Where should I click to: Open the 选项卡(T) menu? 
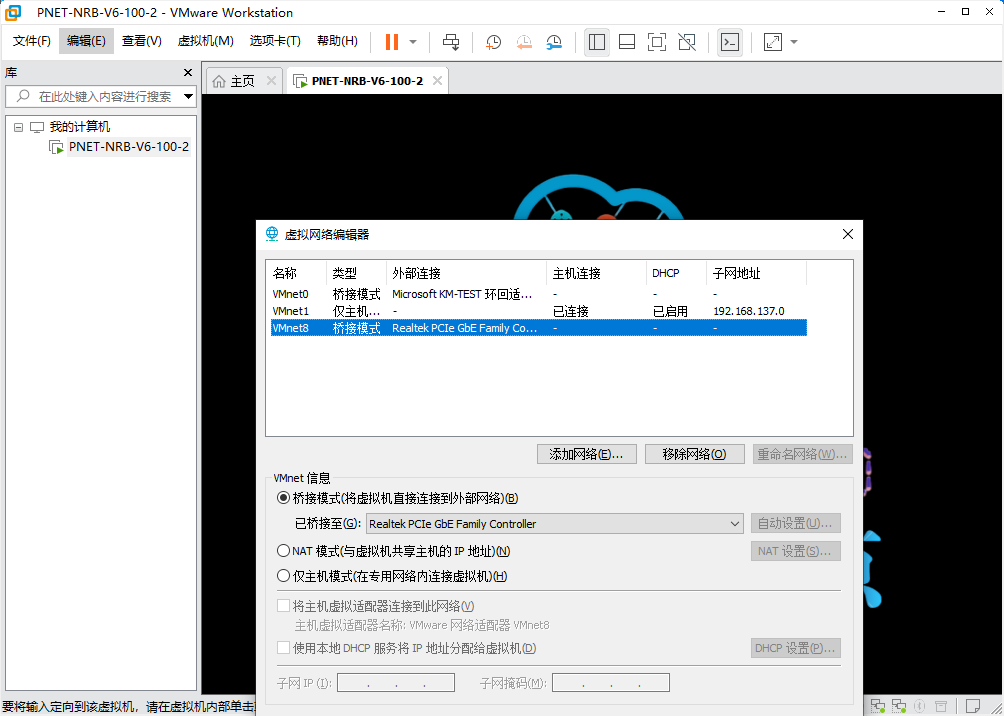pos(275,42)
